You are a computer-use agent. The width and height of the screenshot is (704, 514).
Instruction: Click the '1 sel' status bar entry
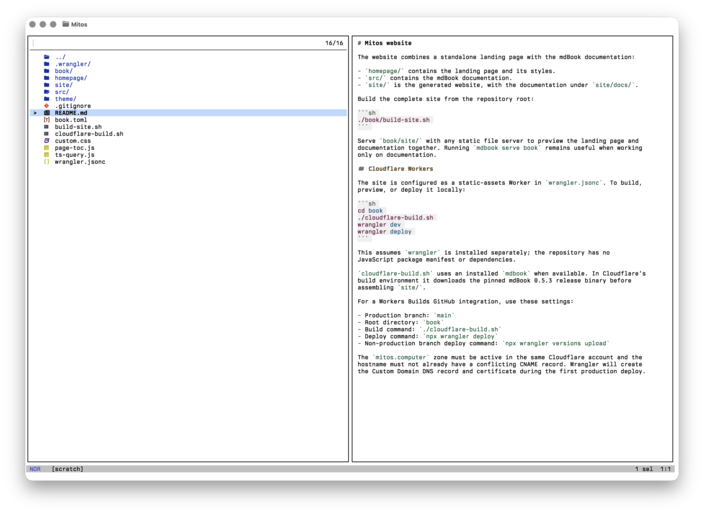tap(644, 469)
